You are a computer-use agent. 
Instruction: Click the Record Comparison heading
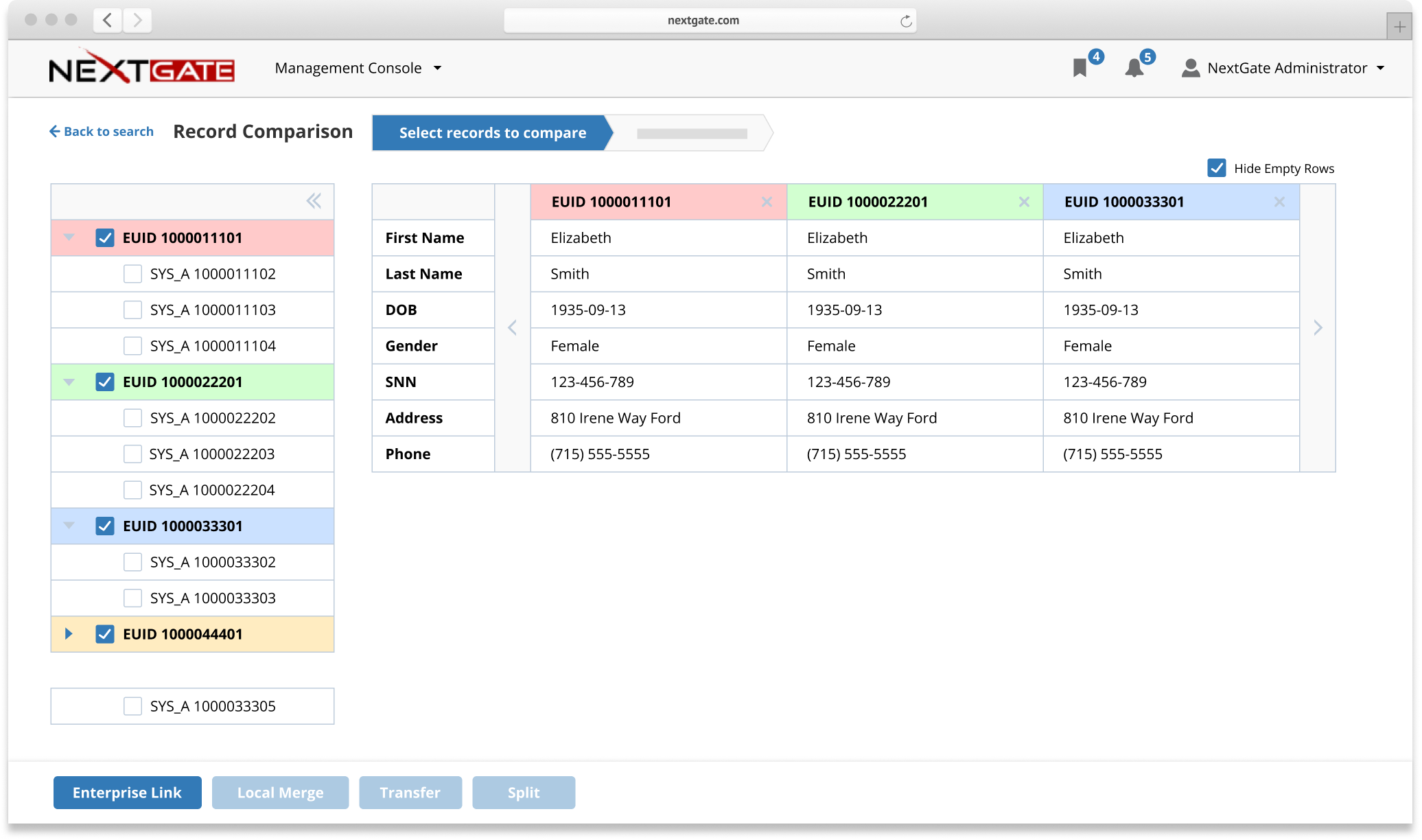pos(263,132)
